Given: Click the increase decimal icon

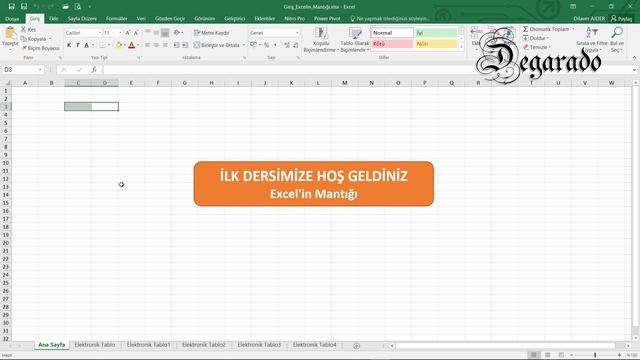Looking at the screenshot, I should [287, 45].
